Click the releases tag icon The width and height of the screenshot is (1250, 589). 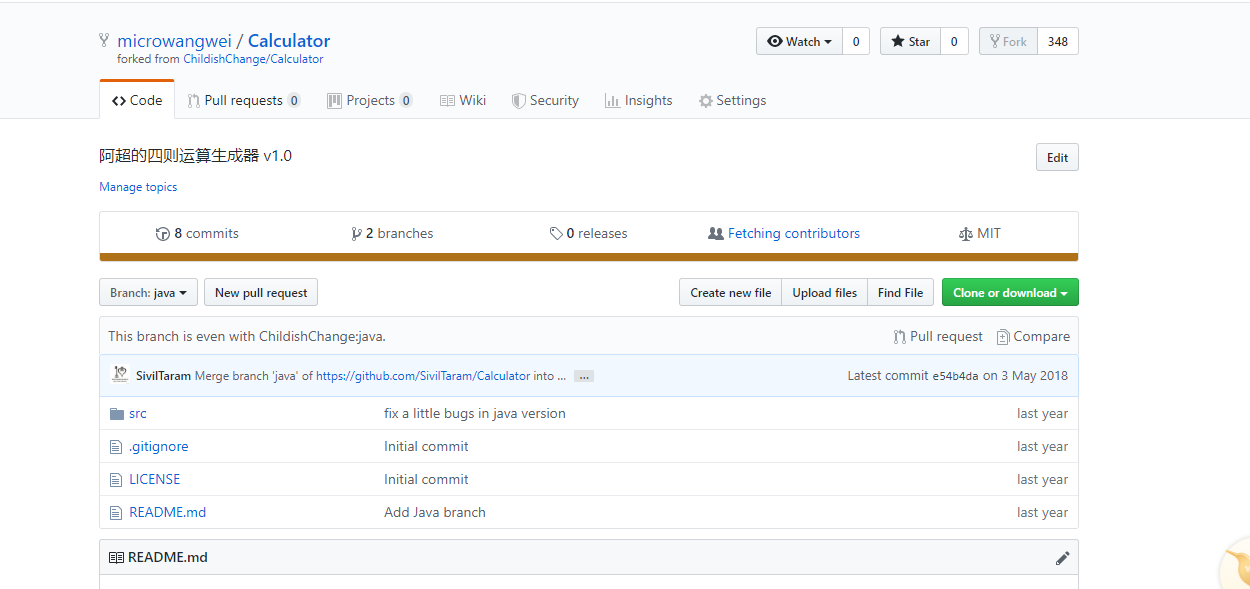[x=556, y=234]
